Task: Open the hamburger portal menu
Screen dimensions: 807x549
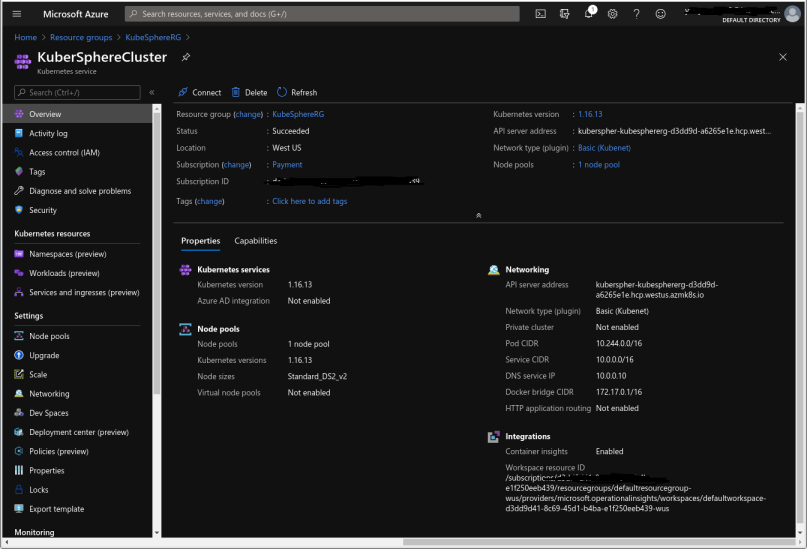Action: [x=16, y=14]
